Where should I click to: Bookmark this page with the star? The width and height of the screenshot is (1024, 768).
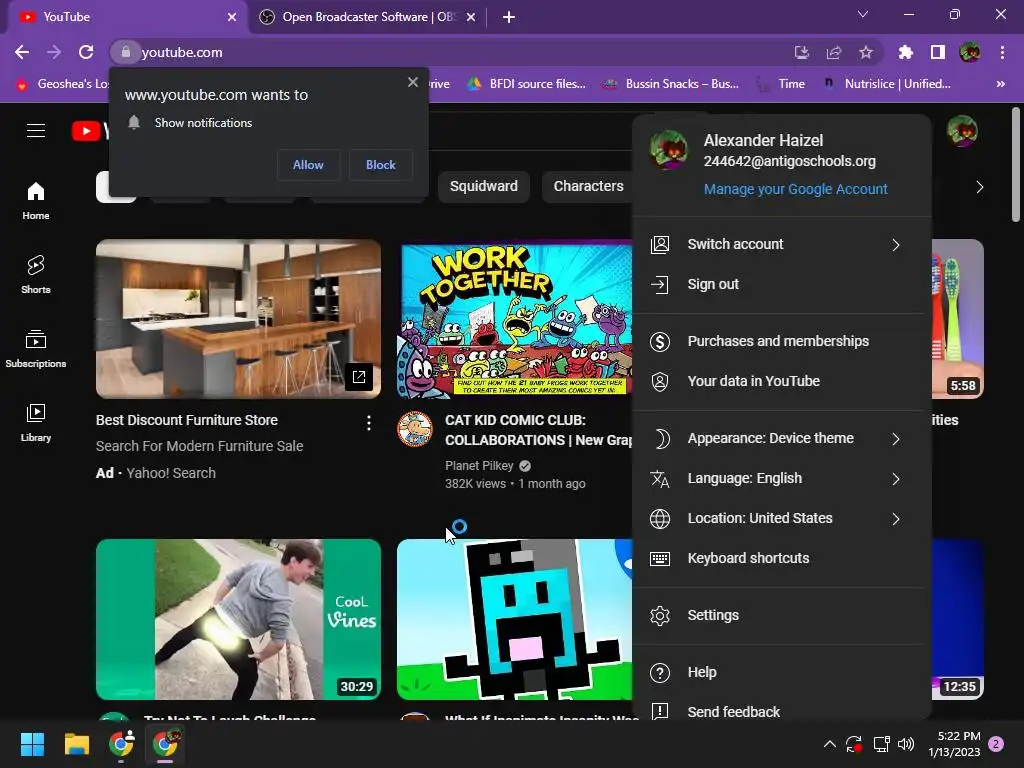[x=866, y=52]
